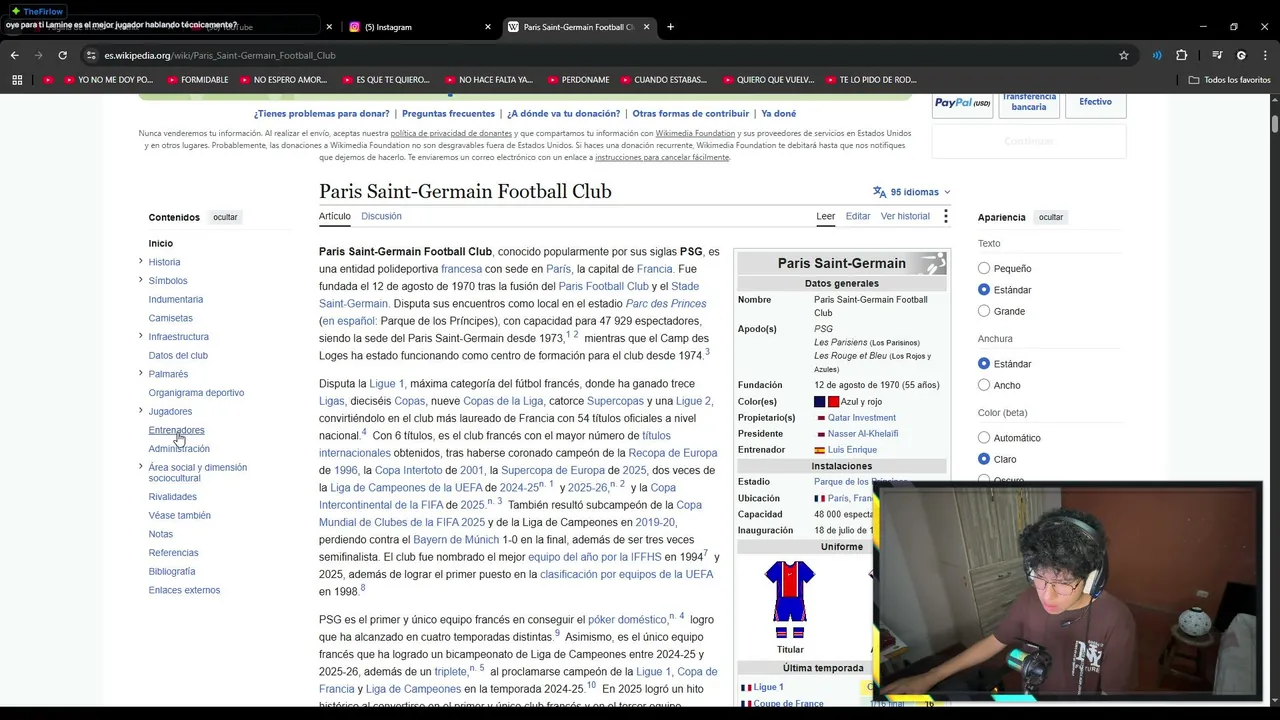Select Estándar text size
Image resolution: width=1280 pixels, height=720 pixels.
(984, 290)
